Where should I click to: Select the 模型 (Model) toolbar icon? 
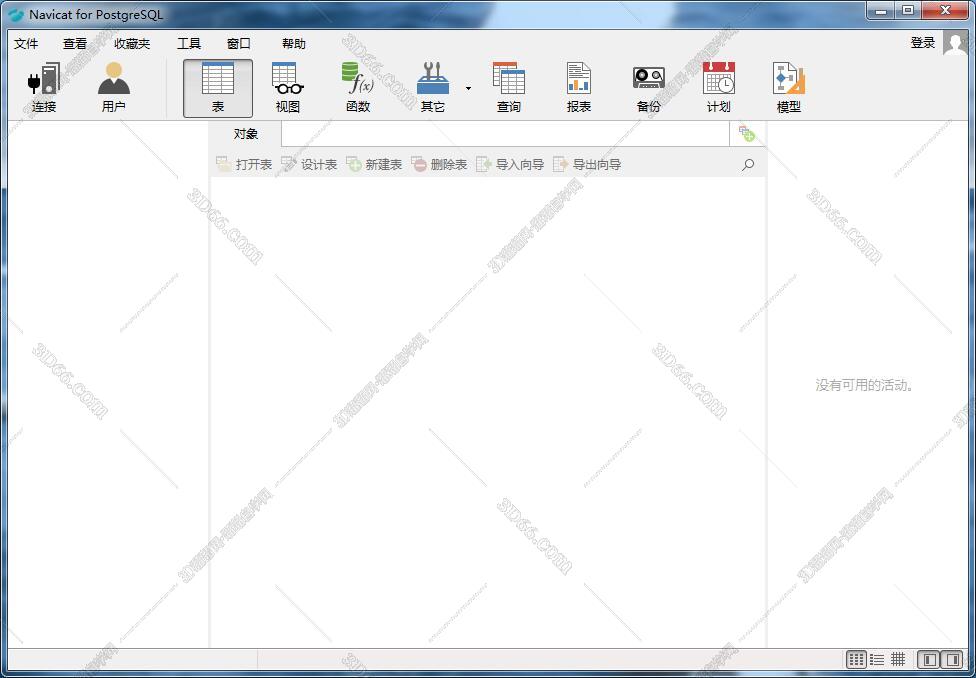788,87
